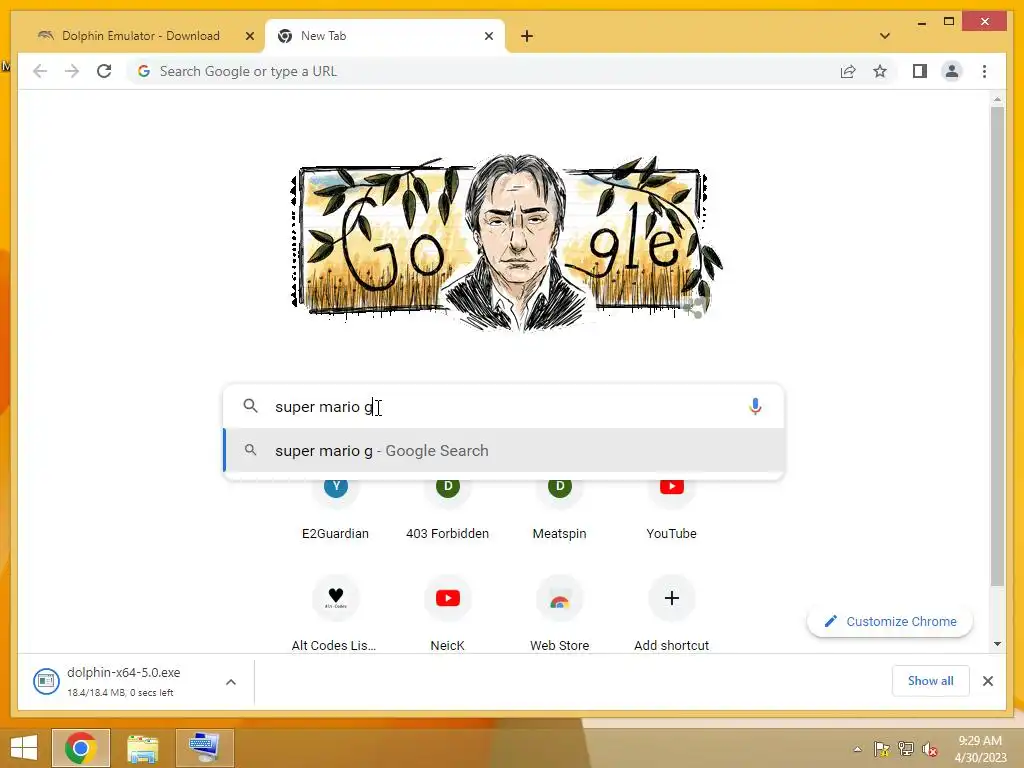
Task: Show hidden system tray icons
Action: [x=857, y=749]
